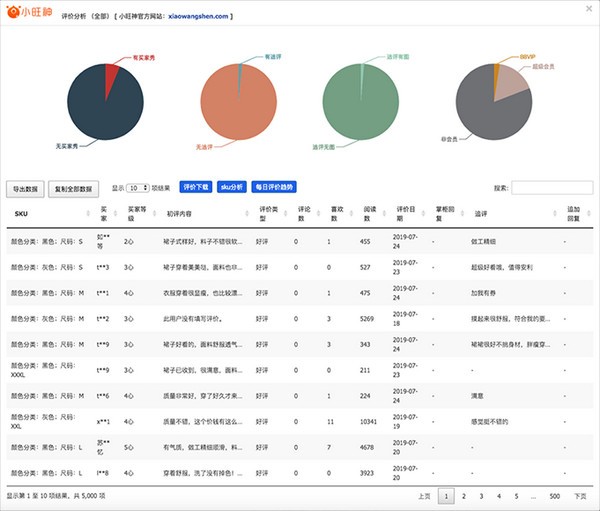Image resolution: width=600 pixels, height=511 pixels.
Task: Jump to page 500 in pagination
Action: tap(553, 495)
